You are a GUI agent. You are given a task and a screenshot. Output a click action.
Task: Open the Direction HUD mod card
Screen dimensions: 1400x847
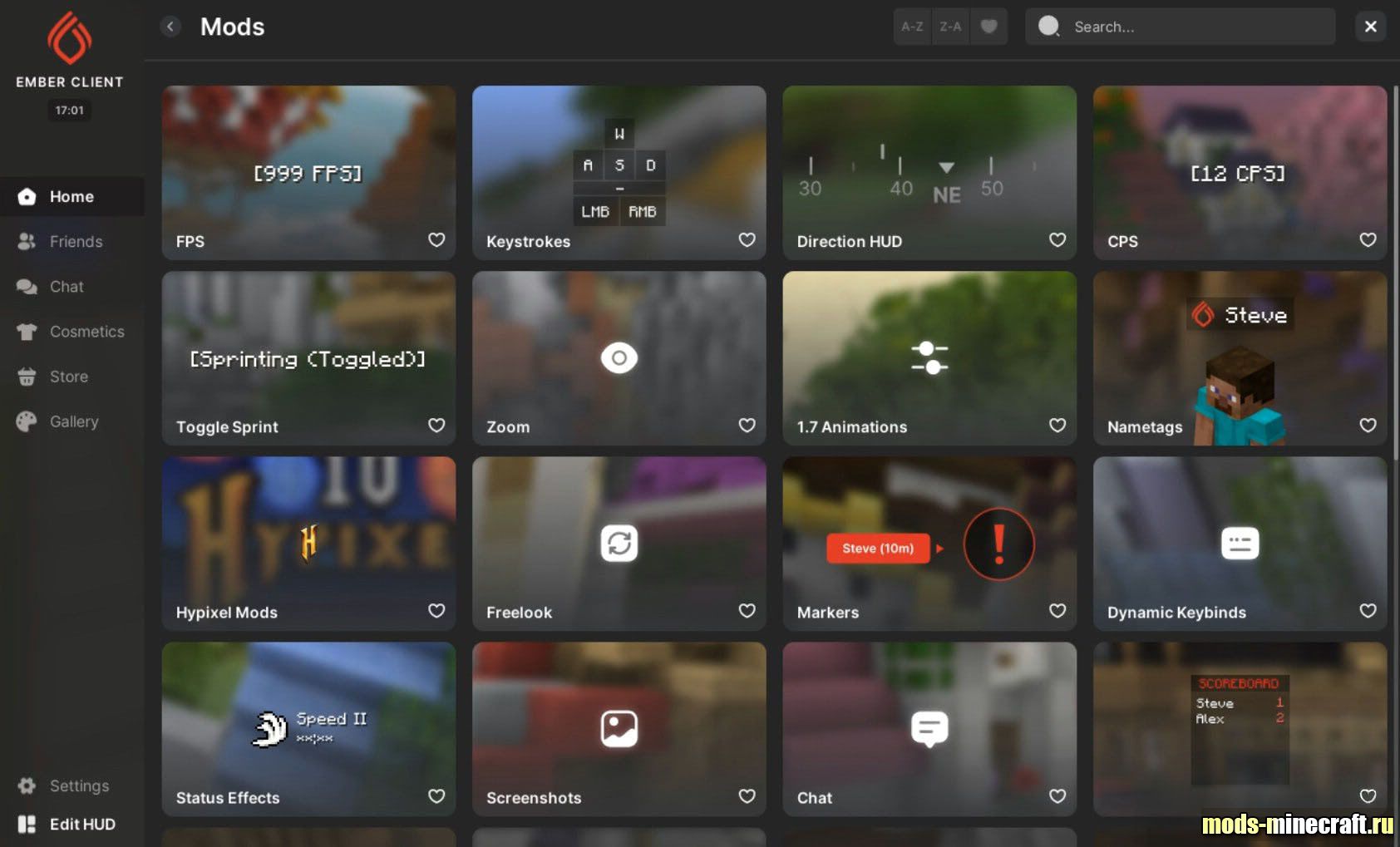(929, 173)
